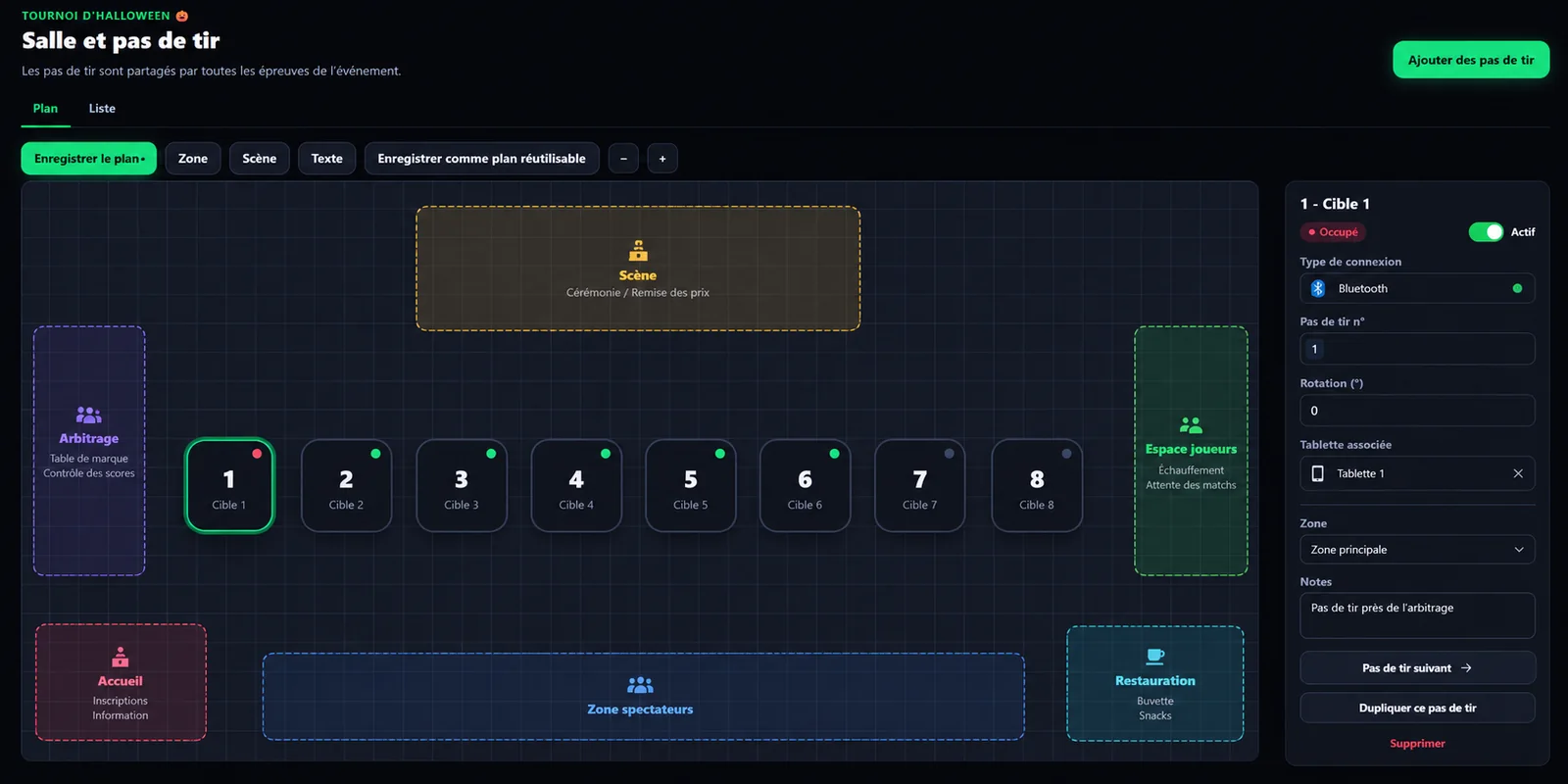The image size is (1568, 784).
Task: Select the Cible 6 target tile
Action: click(x=805, y=485)
